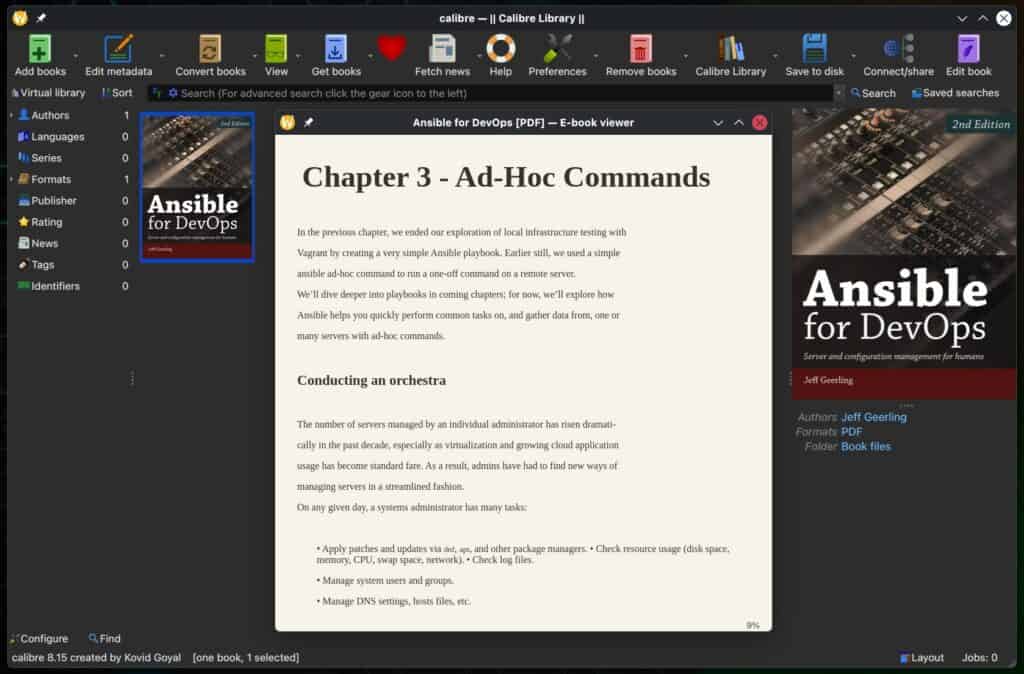This screenshot has height=674, width=1024.
Task: Click the 9% reading progress indicator
Action: click(751, 624)
